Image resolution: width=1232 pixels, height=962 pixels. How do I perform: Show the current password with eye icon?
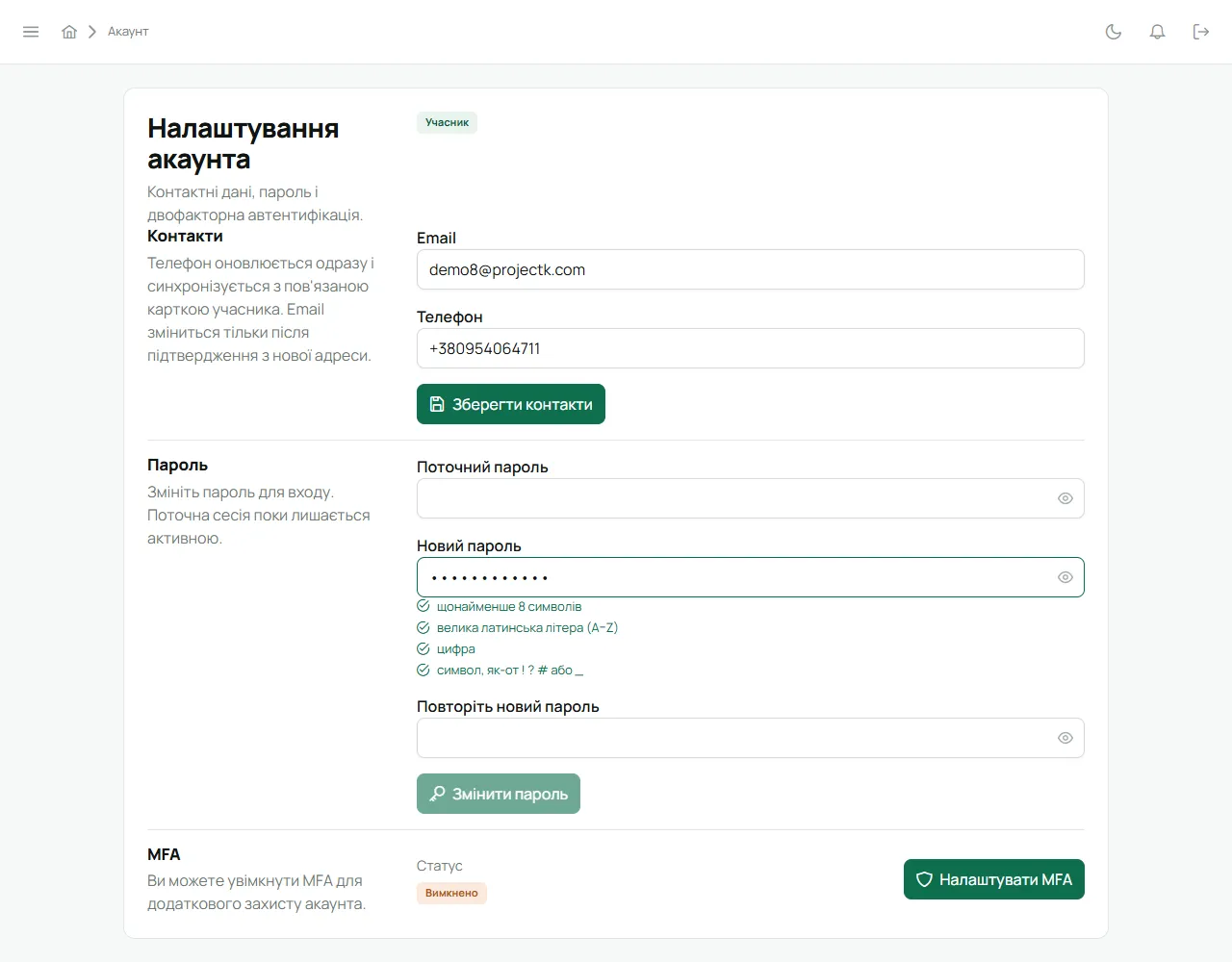(1065, 498)
